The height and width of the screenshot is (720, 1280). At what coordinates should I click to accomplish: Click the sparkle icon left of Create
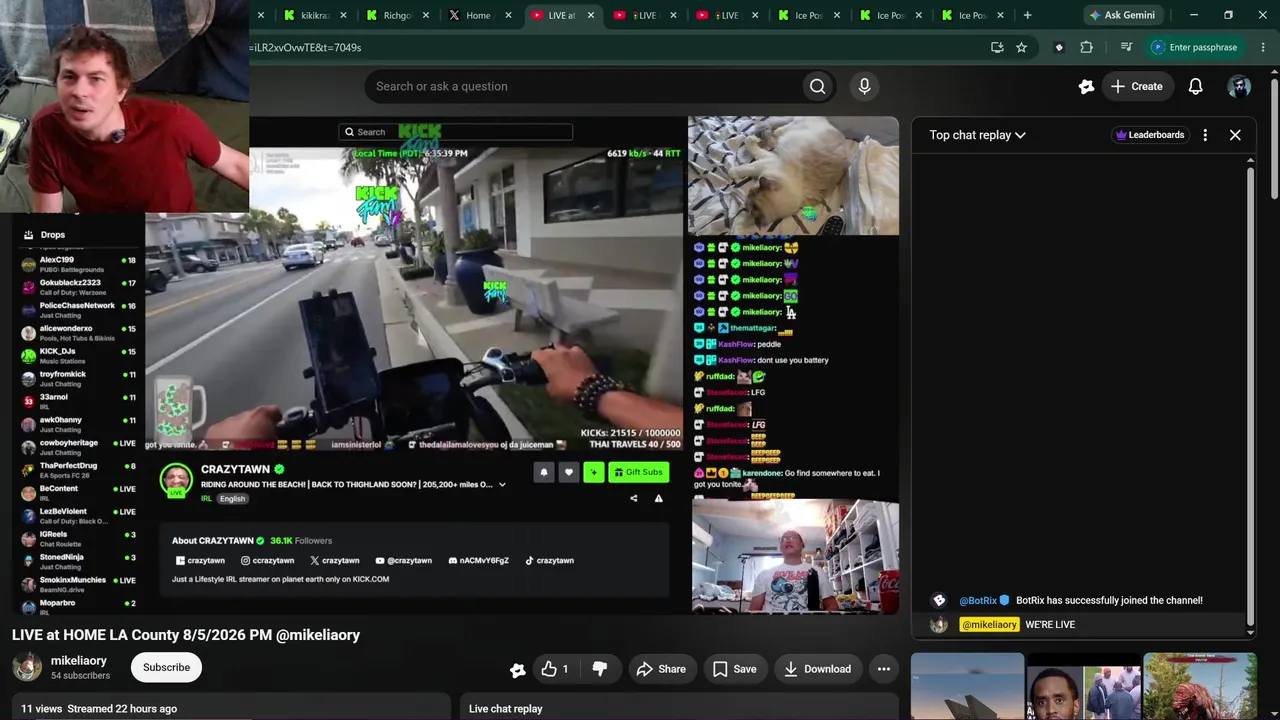(1086, 86)
